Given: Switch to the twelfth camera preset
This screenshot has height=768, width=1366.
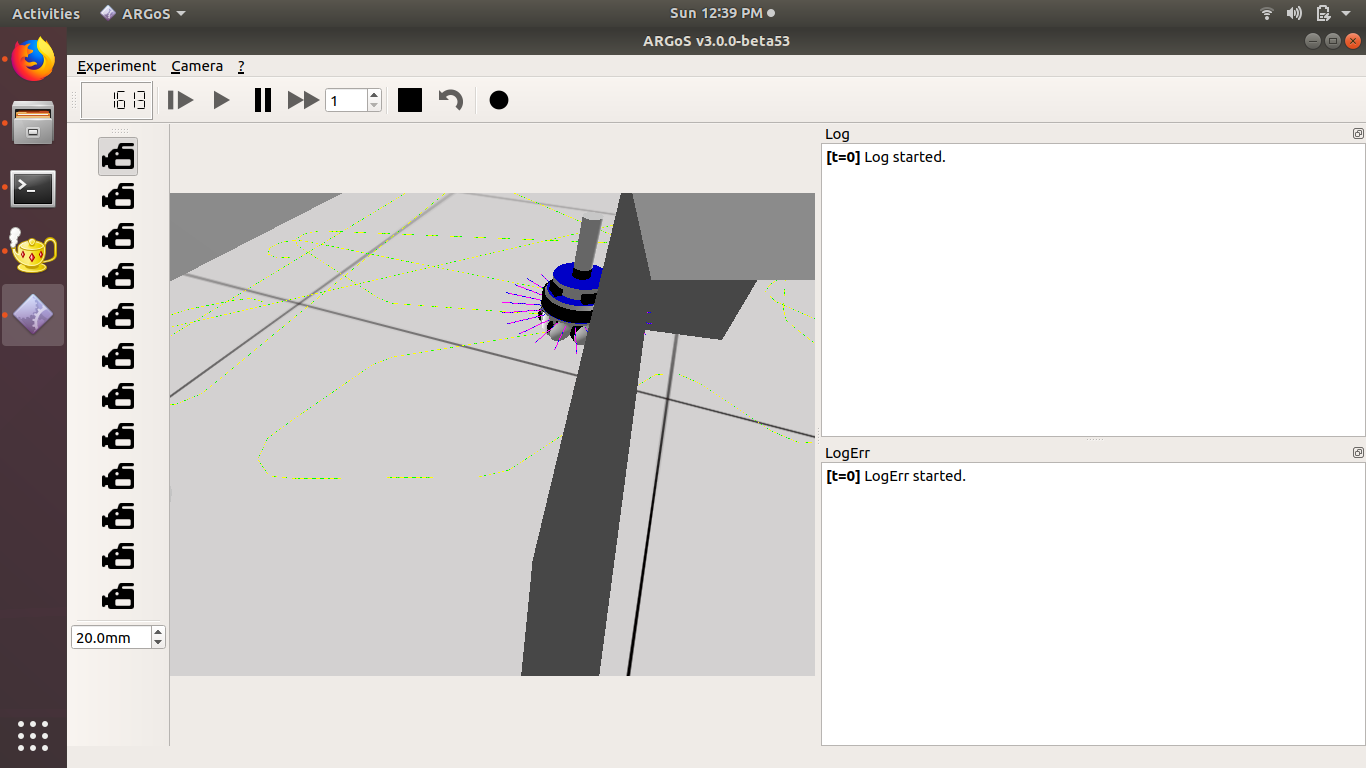Looking at the screenshot, I should point(118,597).
